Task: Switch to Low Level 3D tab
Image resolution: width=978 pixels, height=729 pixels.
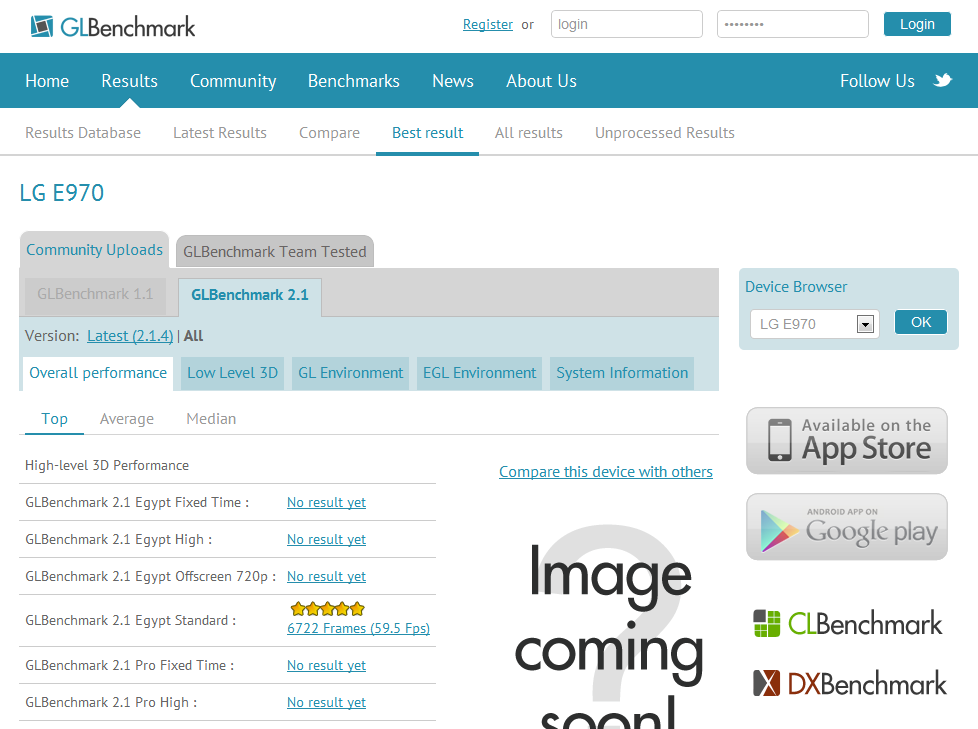Action: pos(233,373)
